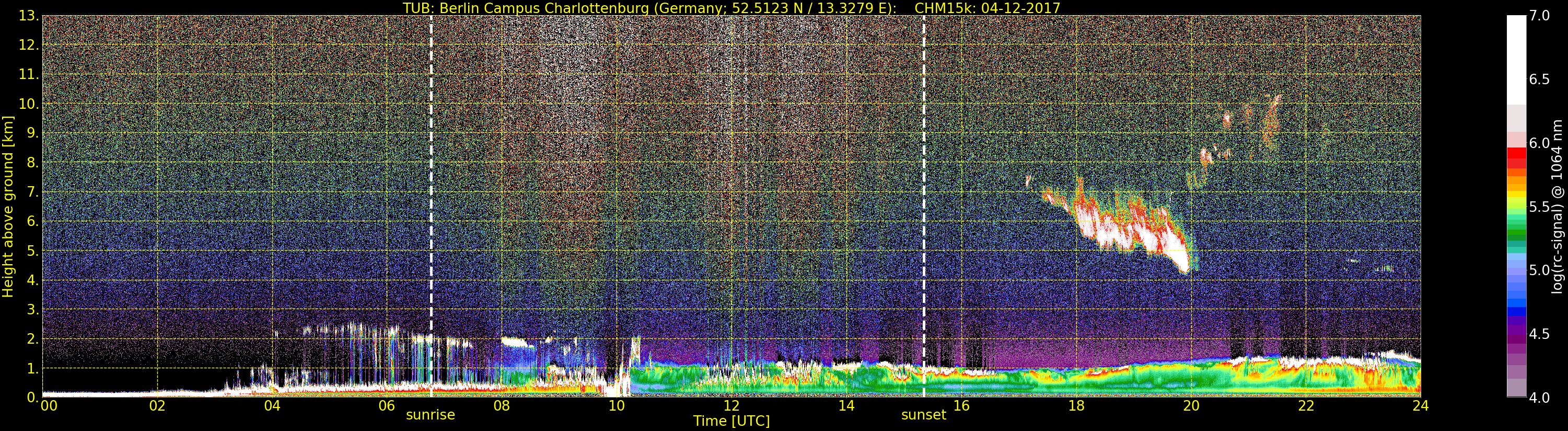This screenshot has height=431, width=1568.
Task: Click the '7.' height tick label
Action: (x=32, y=192)
